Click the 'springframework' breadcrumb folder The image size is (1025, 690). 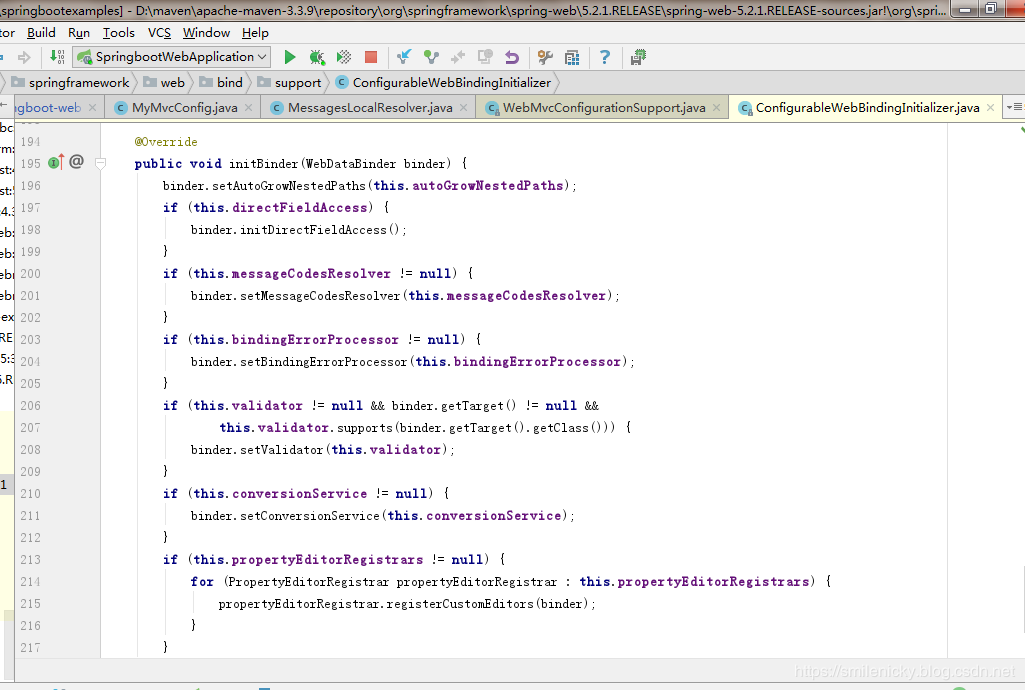[x=78, y=83]
